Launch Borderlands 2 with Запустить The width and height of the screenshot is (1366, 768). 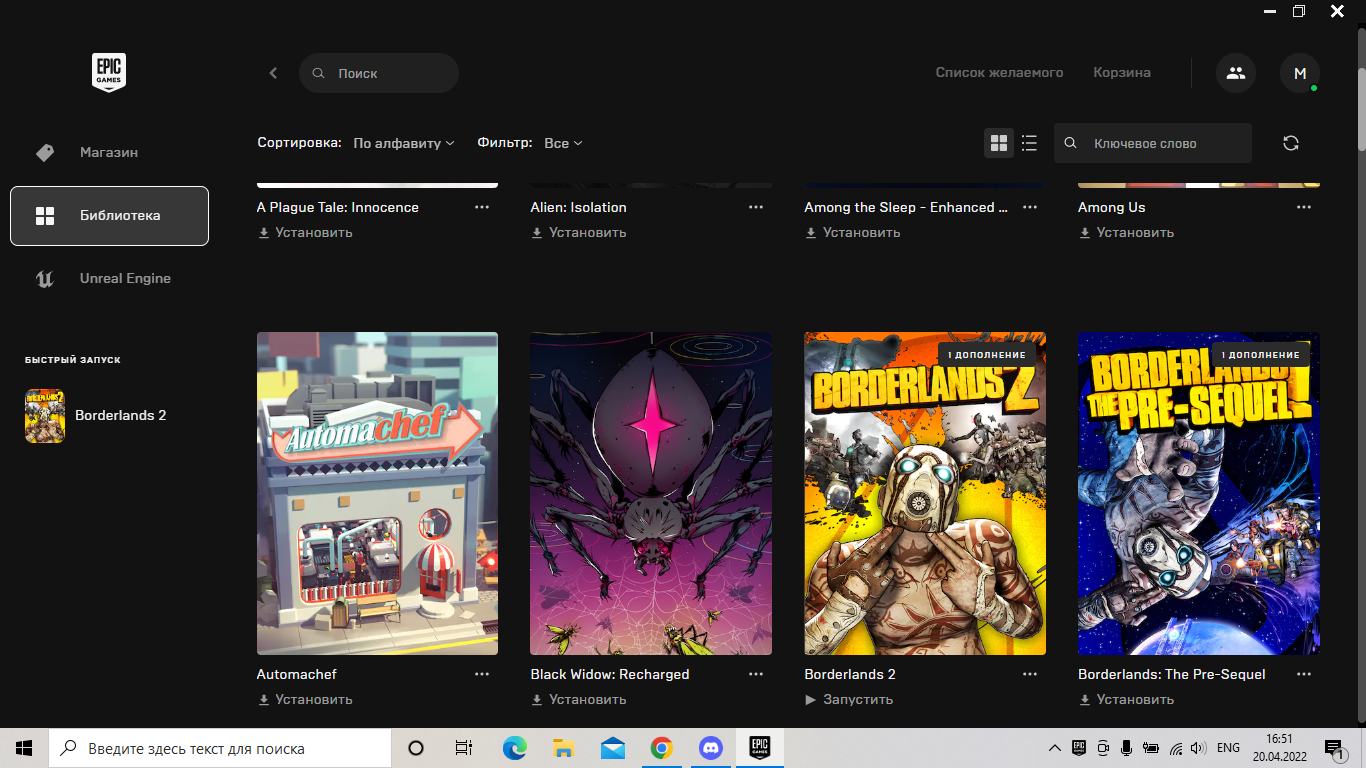(849, 699)
